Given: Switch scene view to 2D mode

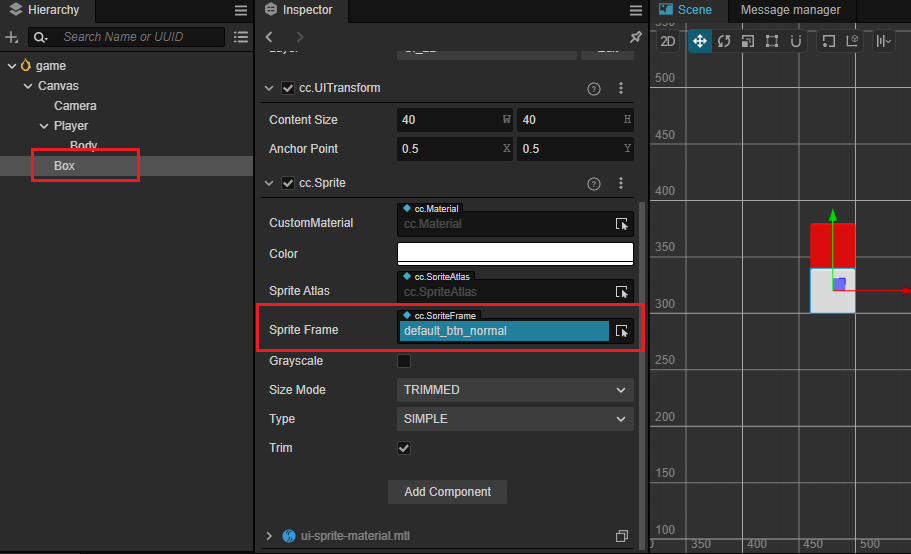Looking at the screenshot, I should coord(668,41).
